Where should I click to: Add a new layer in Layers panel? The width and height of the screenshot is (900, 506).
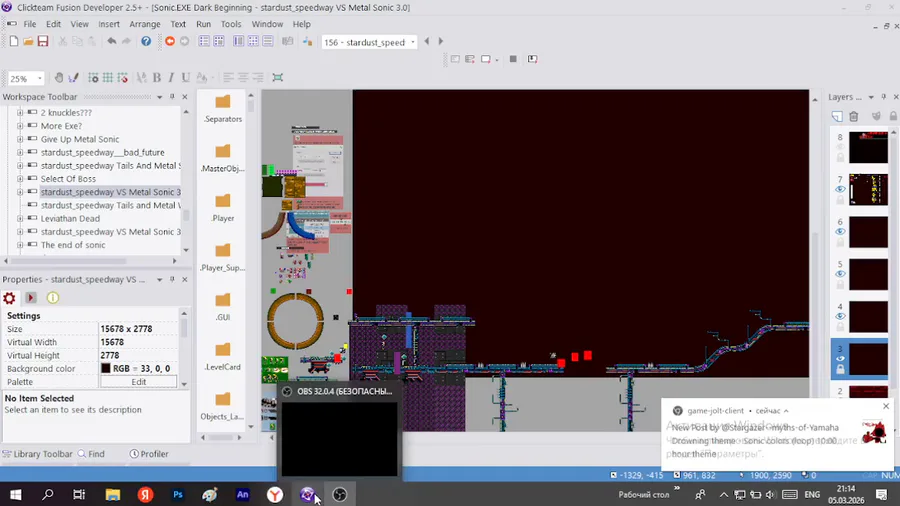pyautogui.click(x=837, y=116)
